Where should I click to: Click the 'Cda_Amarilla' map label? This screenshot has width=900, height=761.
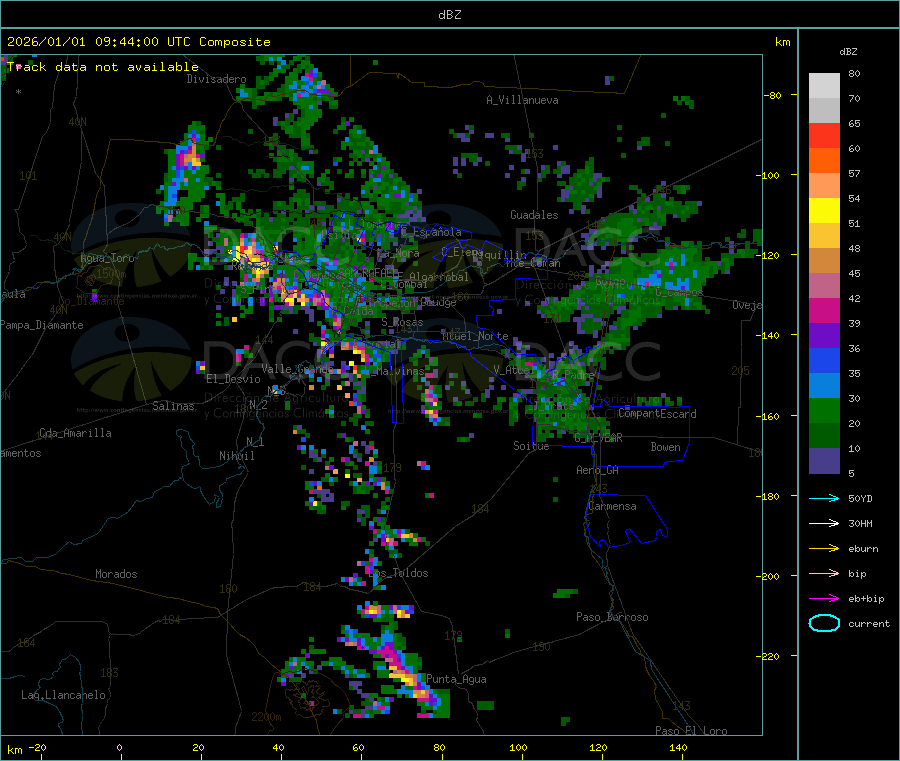[x=75, y=433]
